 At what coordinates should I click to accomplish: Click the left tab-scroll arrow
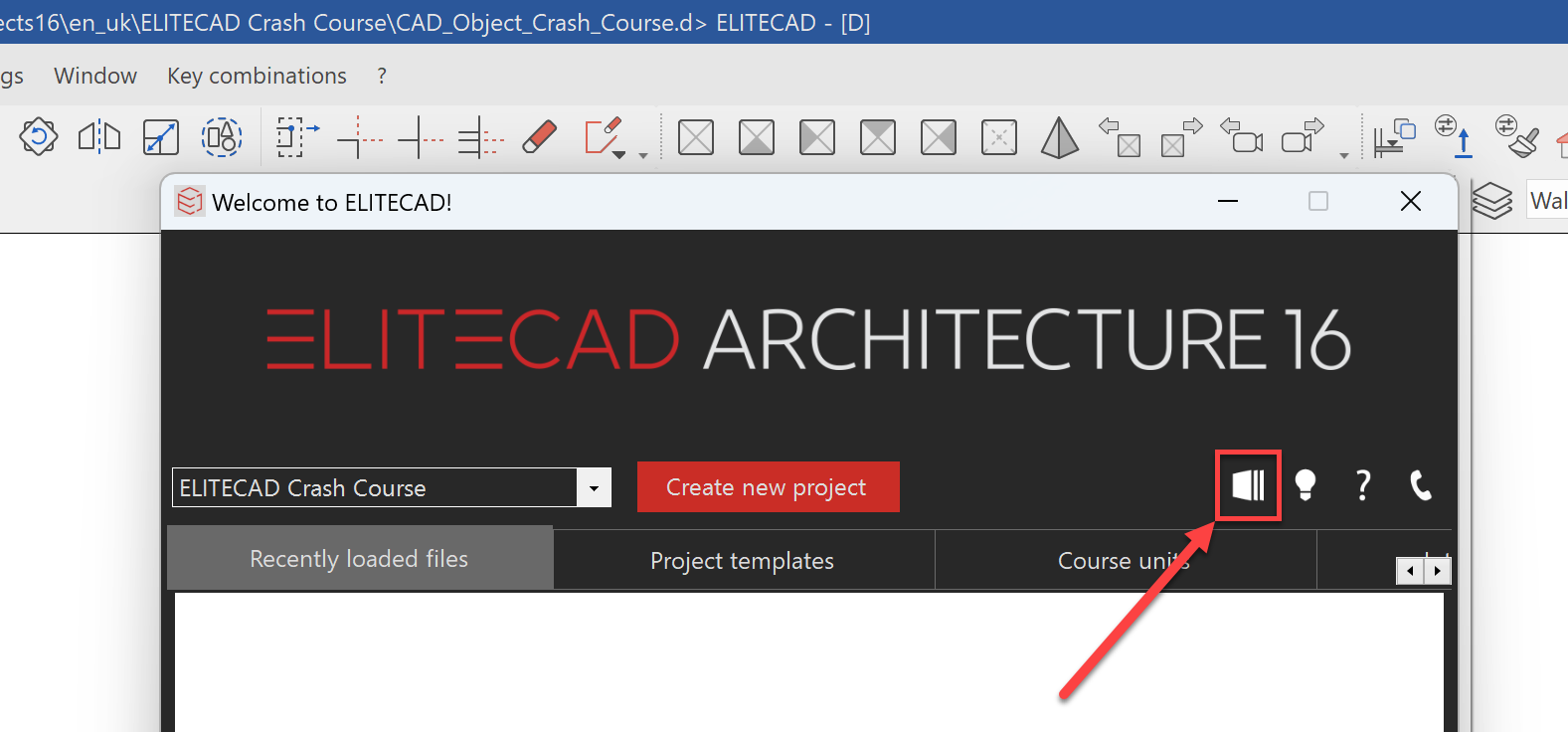[1410, 571]
